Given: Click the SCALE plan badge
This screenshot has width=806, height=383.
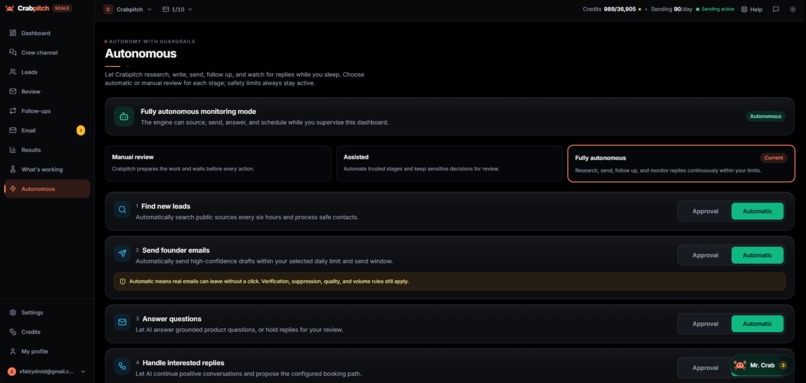Looking at the screenshot, I should click(x=62, y=9).
